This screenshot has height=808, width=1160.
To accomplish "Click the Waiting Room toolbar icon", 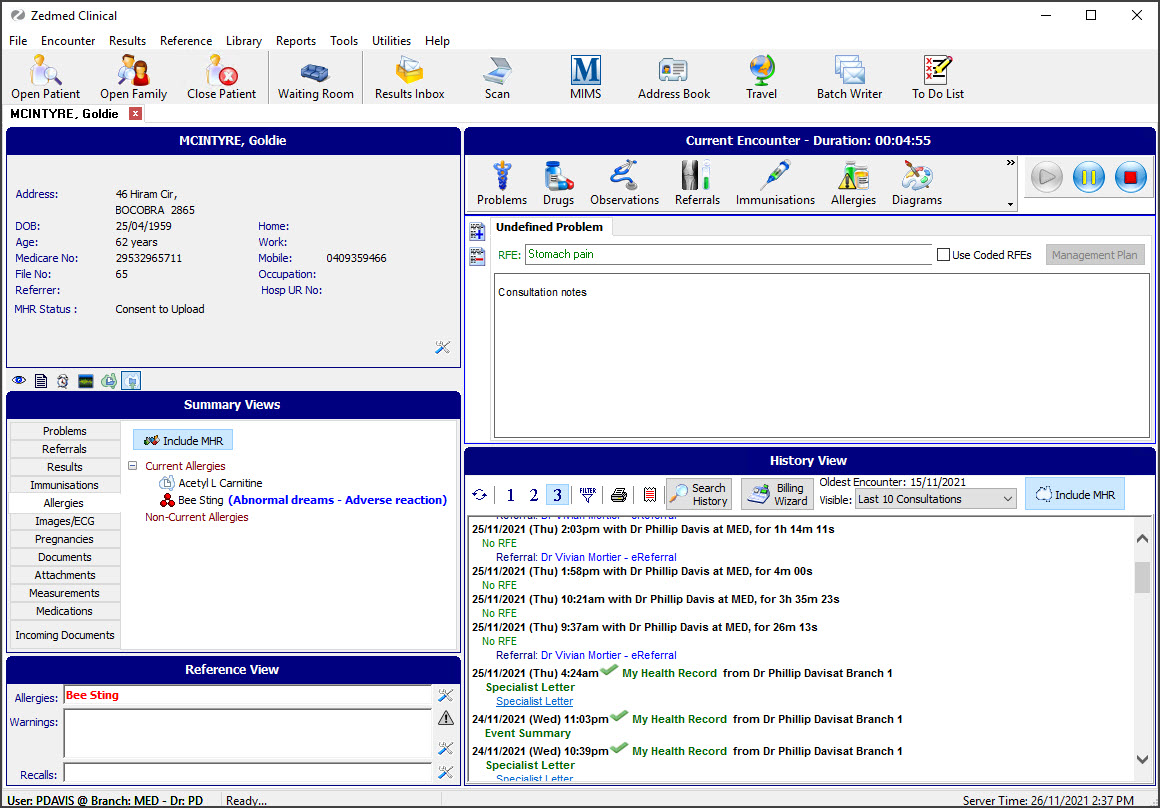I will (x=315, y=75).
